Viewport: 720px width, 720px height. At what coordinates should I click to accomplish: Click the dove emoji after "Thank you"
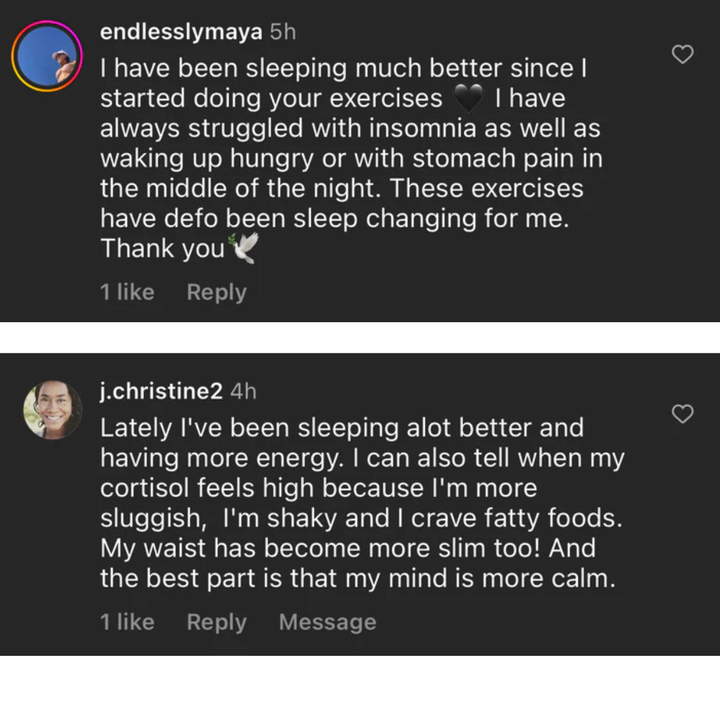[x=245, y=249]
